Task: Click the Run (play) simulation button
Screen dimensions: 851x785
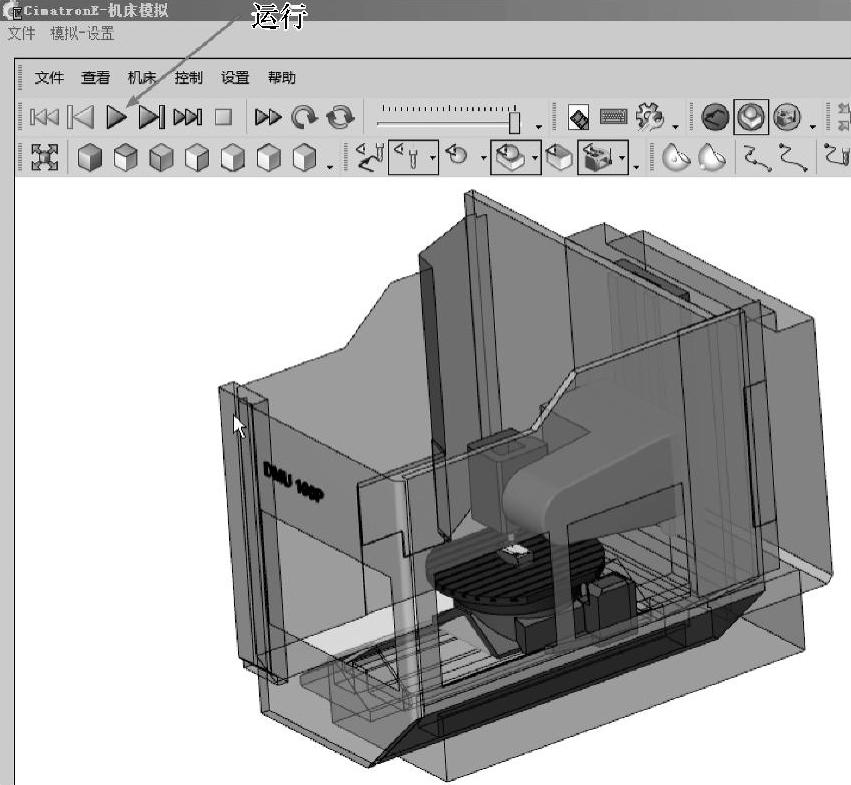Action: pos(116,117)
